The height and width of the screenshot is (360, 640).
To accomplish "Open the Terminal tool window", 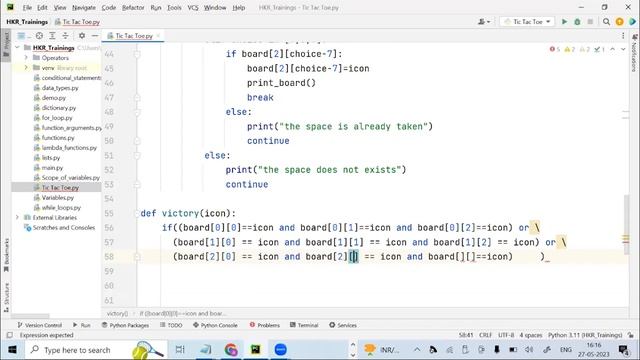I will click(x=304, y=325).
